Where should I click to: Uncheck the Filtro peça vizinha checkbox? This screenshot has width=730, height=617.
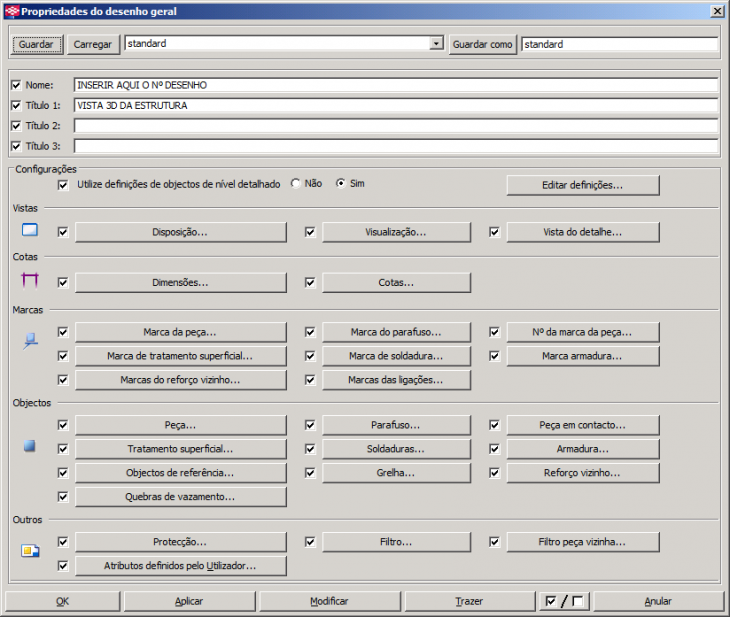[x=494, y=542]
